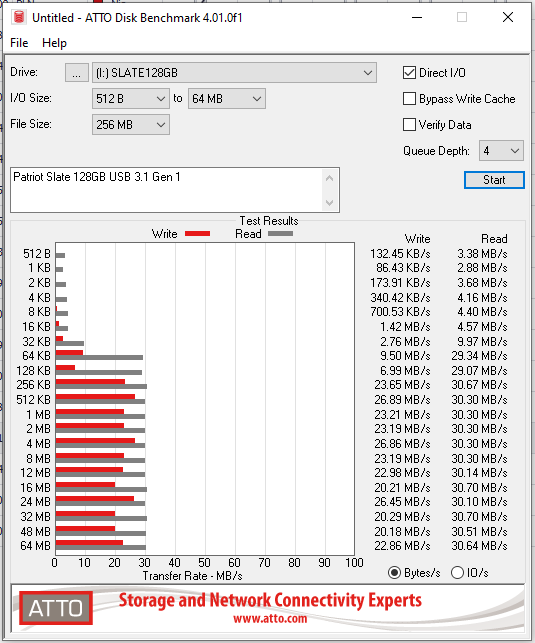This screenshot has height=643, width=535.
Task: Click the 3.38 MB/s read value
Action: coord(483,254)
